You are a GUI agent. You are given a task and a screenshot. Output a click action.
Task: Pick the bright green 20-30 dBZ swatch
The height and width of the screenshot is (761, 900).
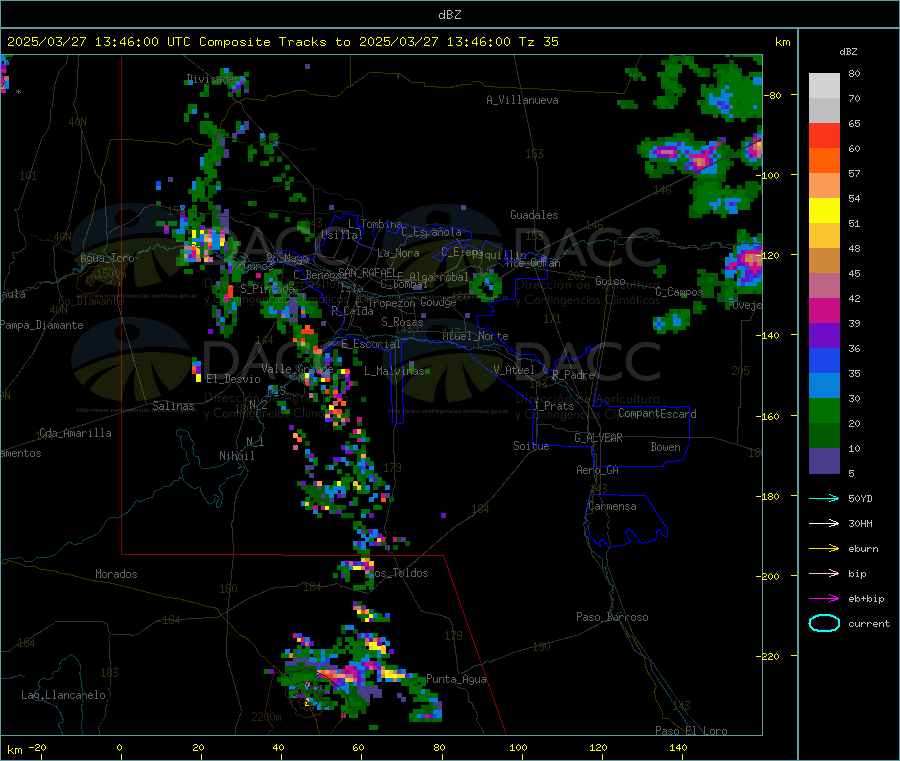(824, 410)
